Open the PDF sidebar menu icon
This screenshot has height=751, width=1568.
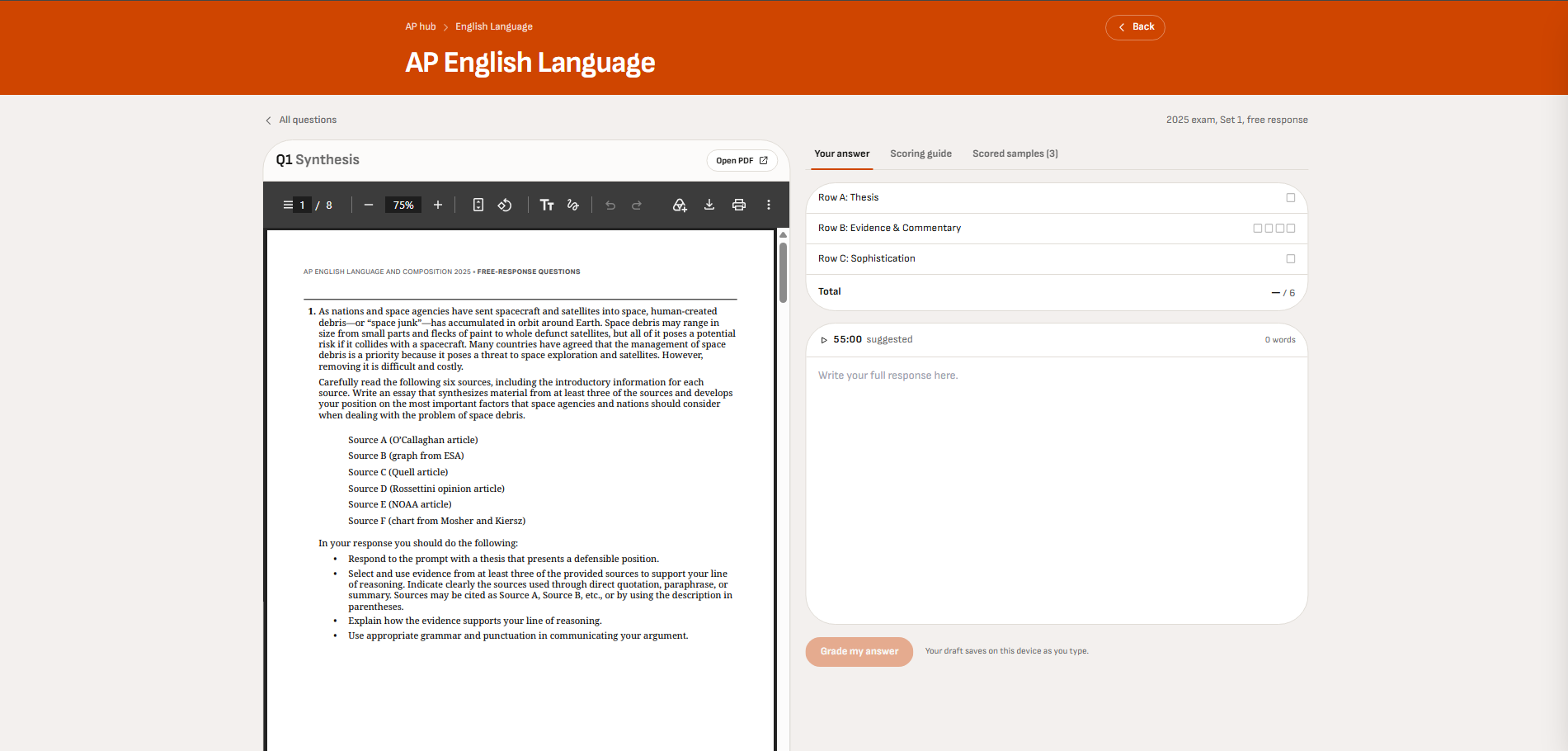click(287, 205)
